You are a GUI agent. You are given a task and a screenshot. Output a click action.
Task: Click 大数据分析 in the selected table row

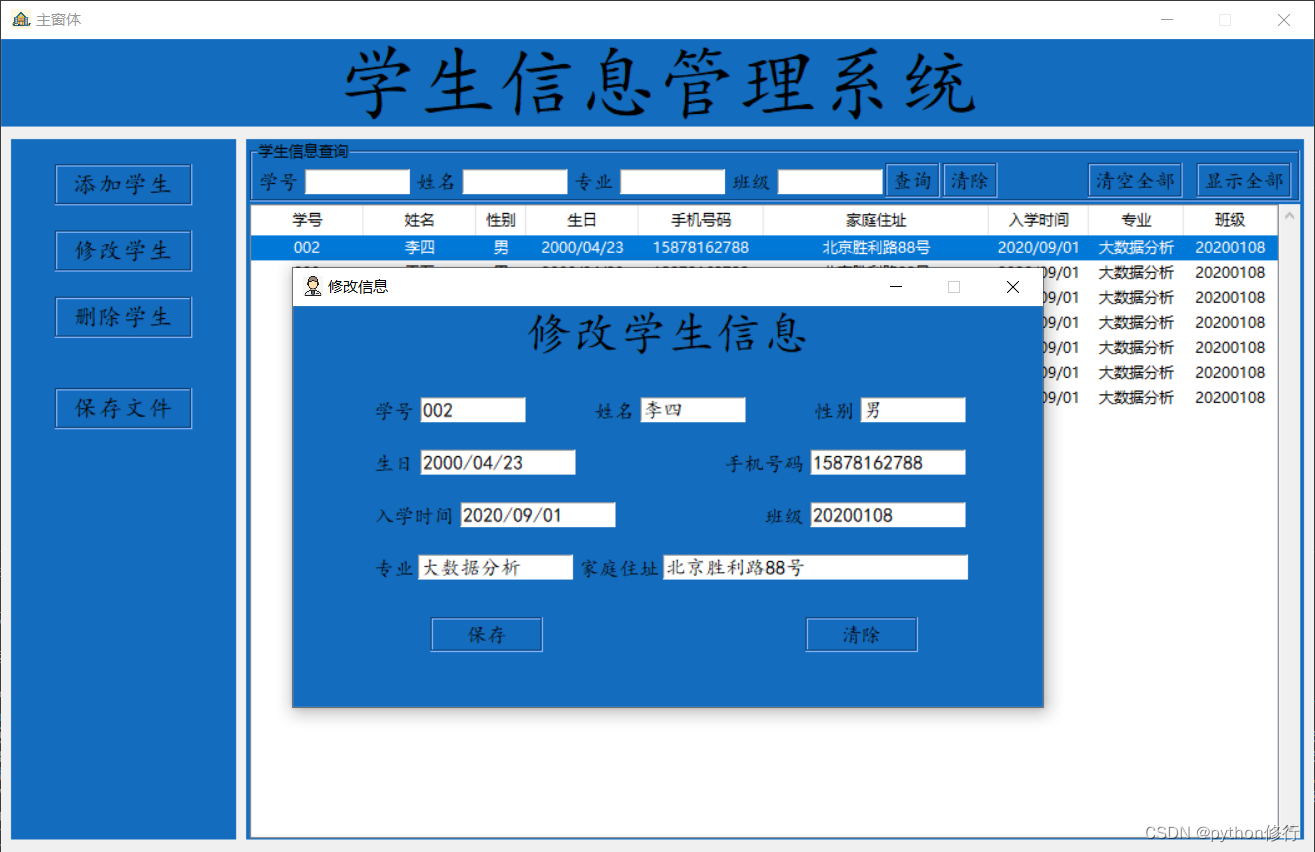(1136, 247)
